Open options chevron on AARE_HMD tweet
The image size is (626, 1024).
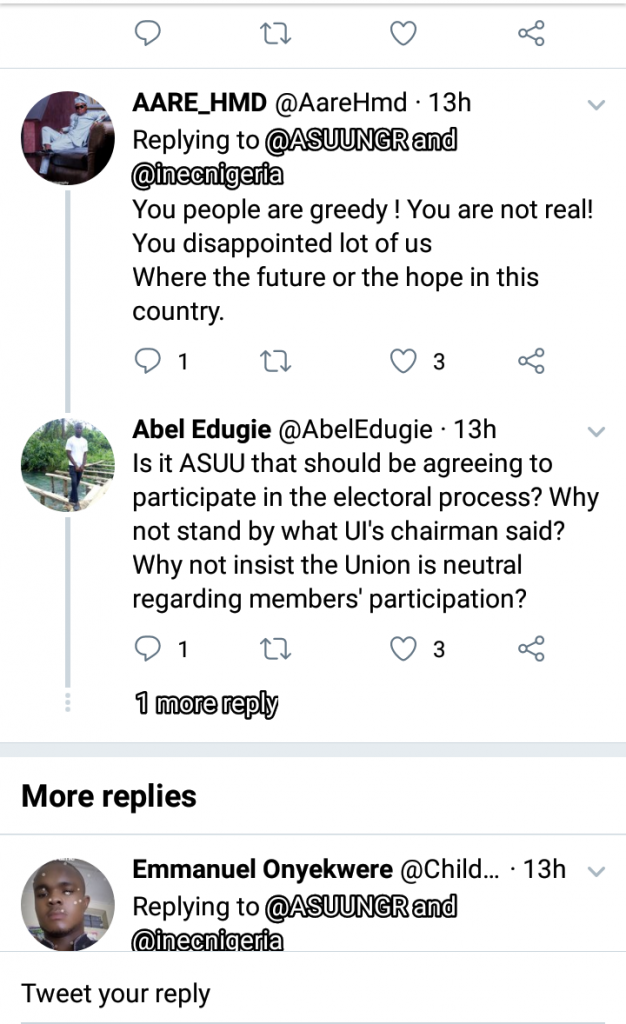click(x=596, y=105)
